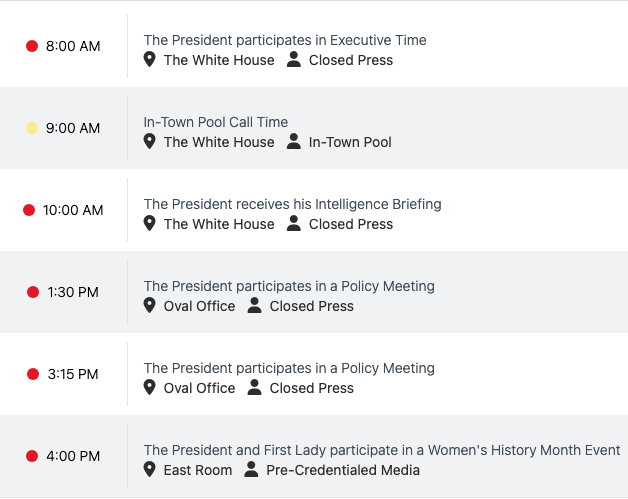Click the location pin icon in the 10:00 AM row
The width and height of the screenshot is (628, 499).
150,224
